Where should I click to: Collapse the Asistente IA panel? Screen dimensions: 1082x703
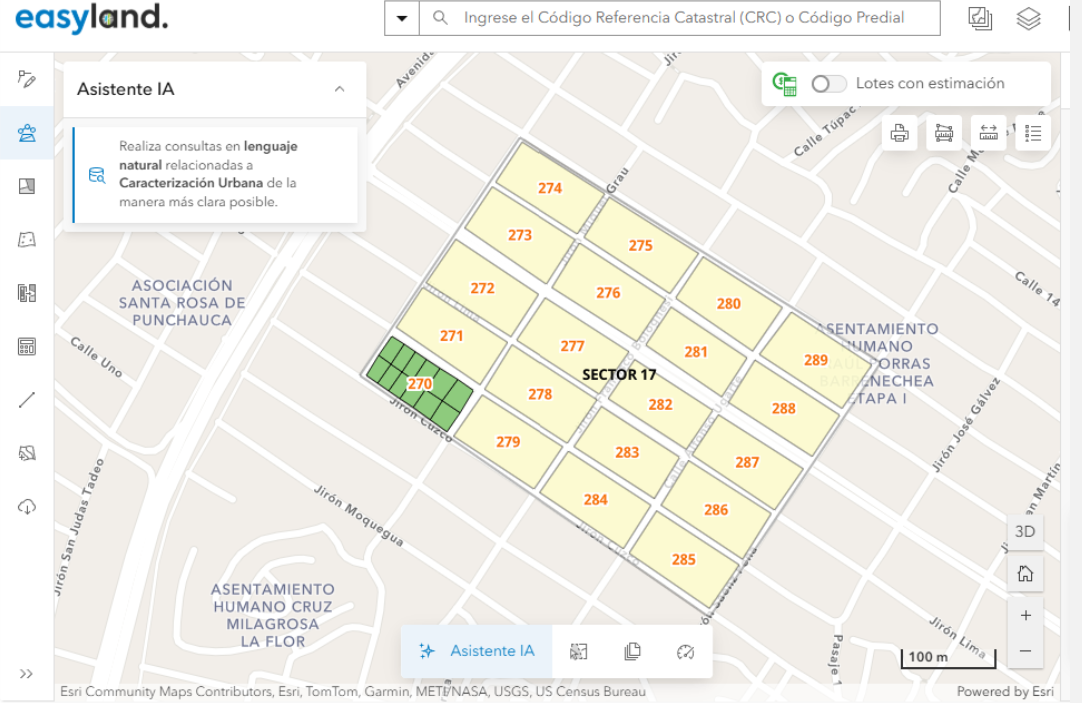[x=339, y=89]
